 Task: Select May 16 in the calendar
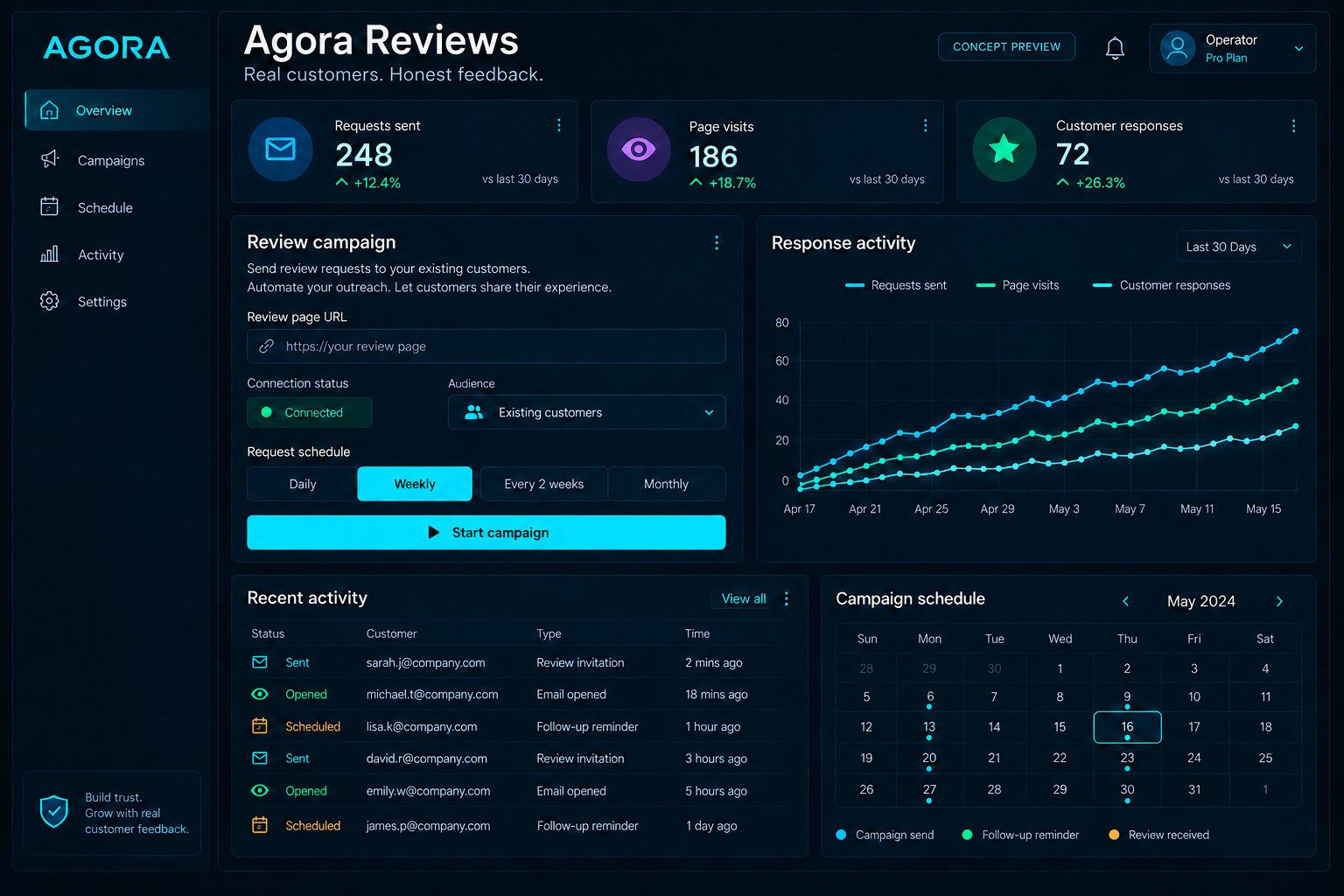pos(1127,727)
